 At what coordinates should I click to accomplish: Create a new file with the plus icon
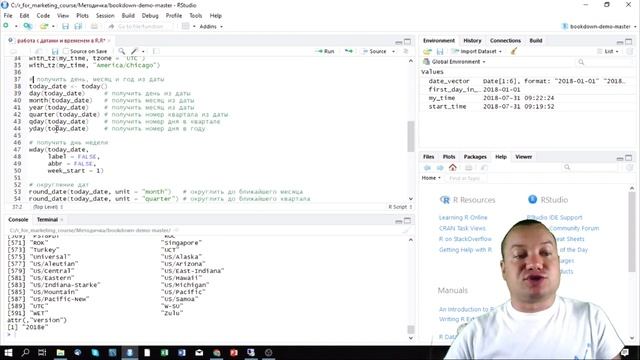6,26
